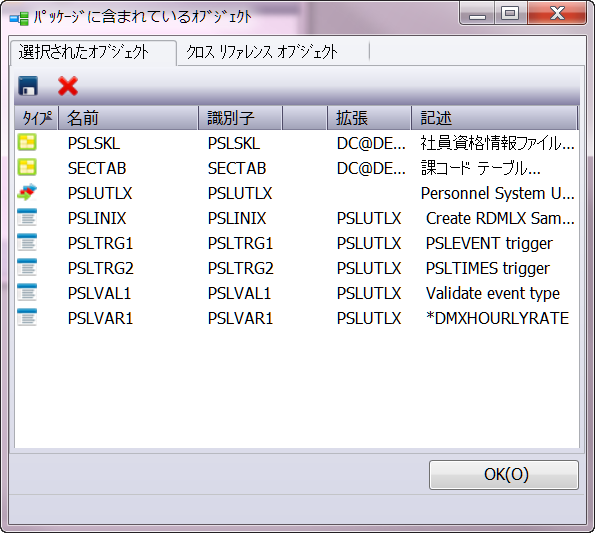
Task: Click the function icon for PSLINIX
Action: tap(27, 217)
